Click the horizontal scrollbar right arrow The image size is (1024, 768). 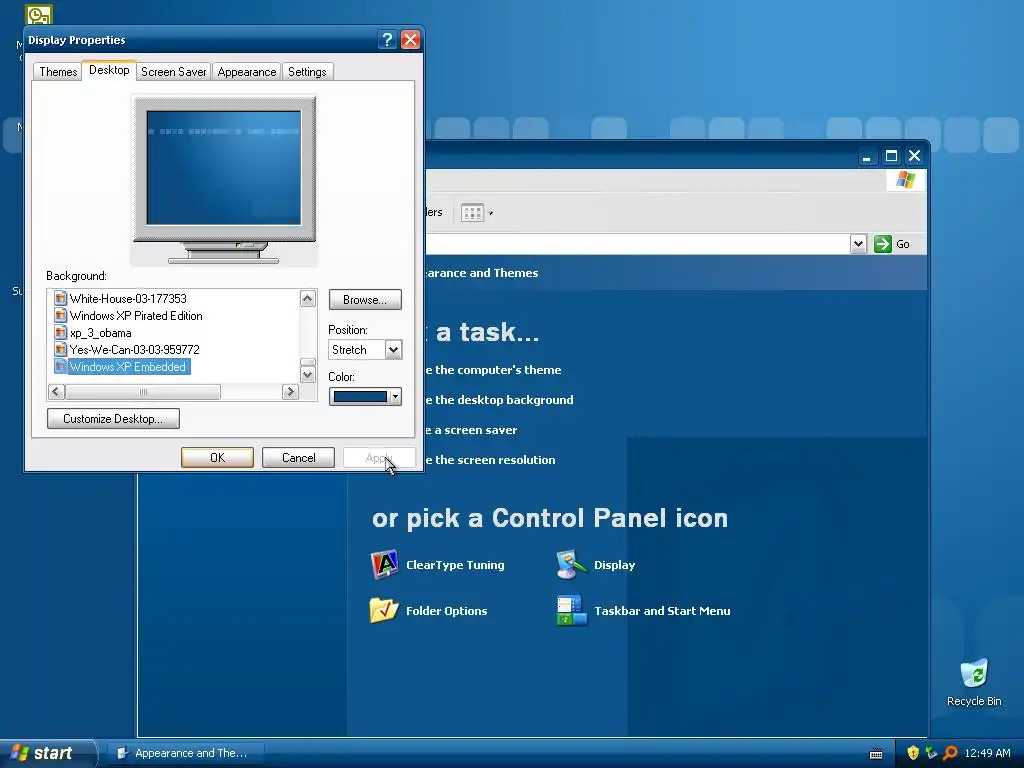[x=291, y=392]
